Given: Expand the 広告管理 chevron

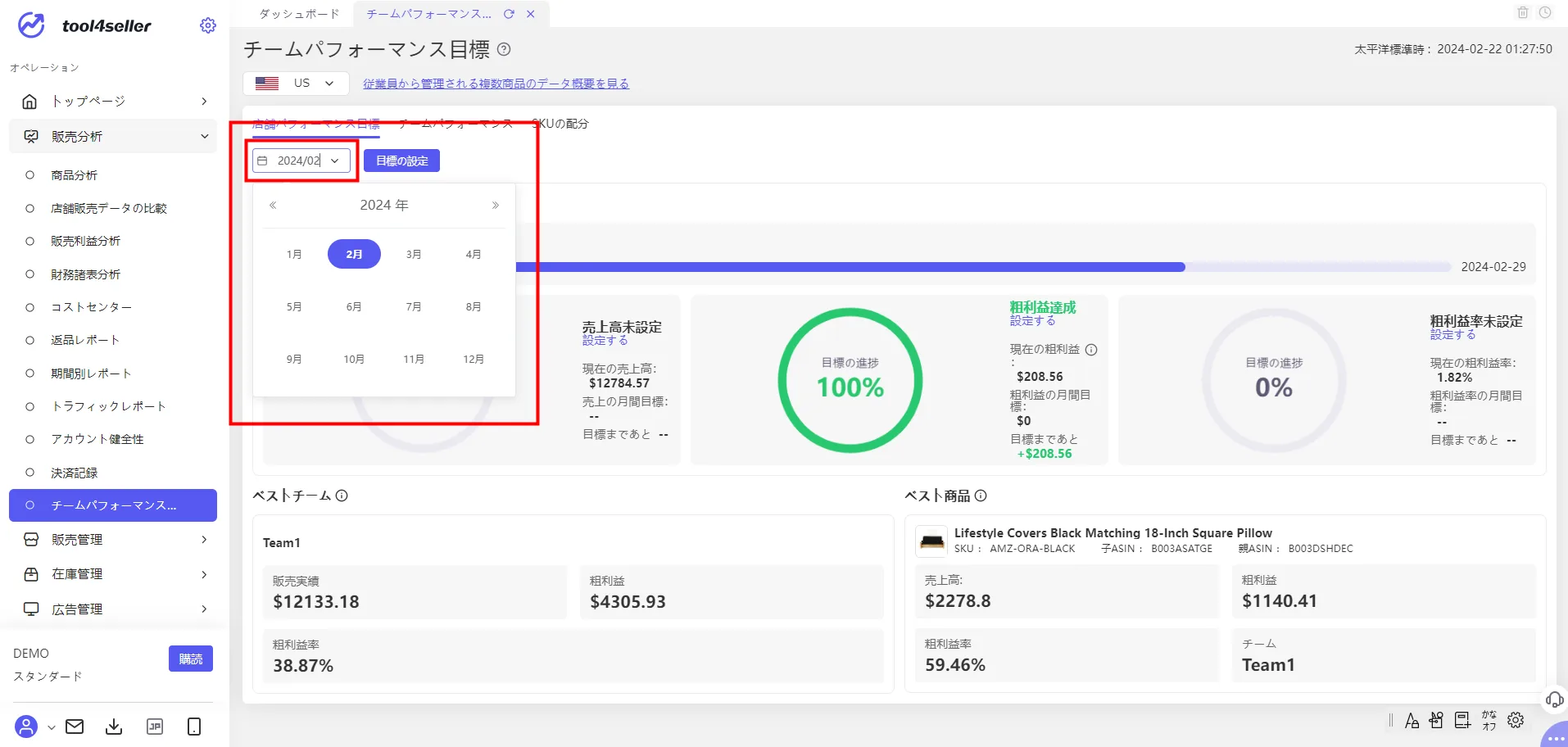Looking at the screenshot, I should tap(204, 609).
